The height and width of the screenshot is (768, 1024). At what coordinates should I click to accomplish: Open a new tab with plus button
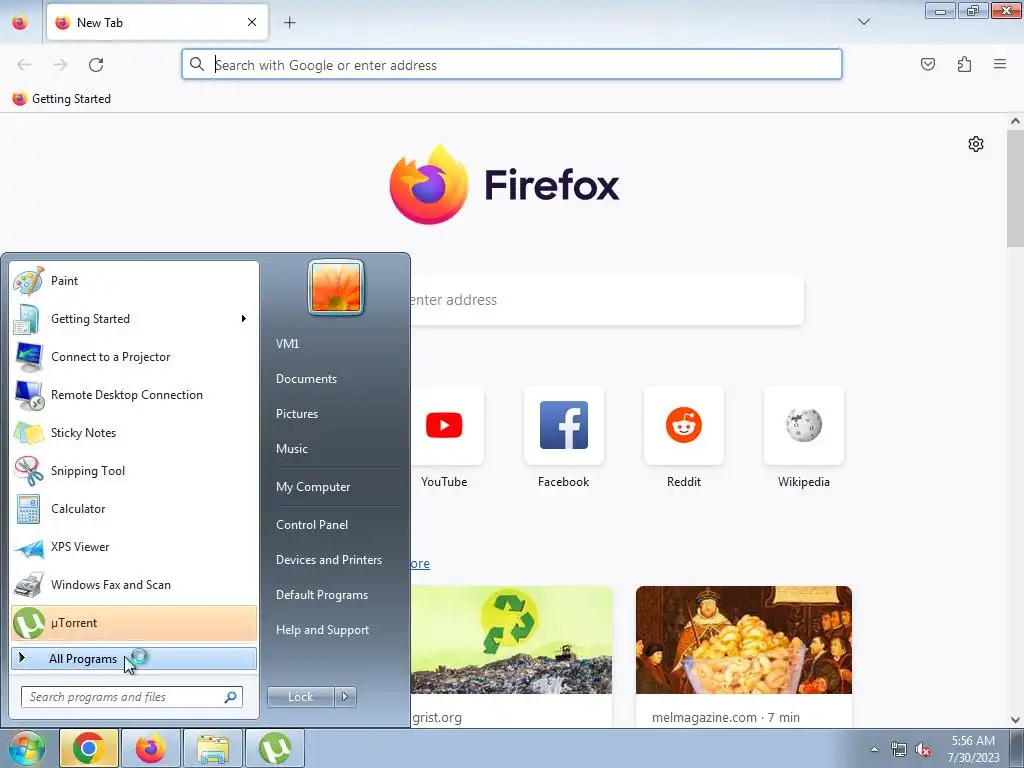pos(289,22)
